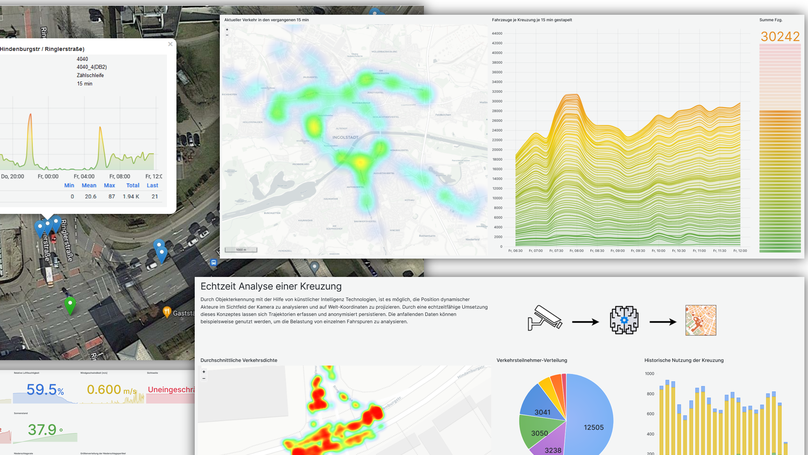The height and width of the screenshot is (455, 808).
Task: Zoom in on the Durchschnittliche Verkehrsdichte map
Action: (204, 373)
